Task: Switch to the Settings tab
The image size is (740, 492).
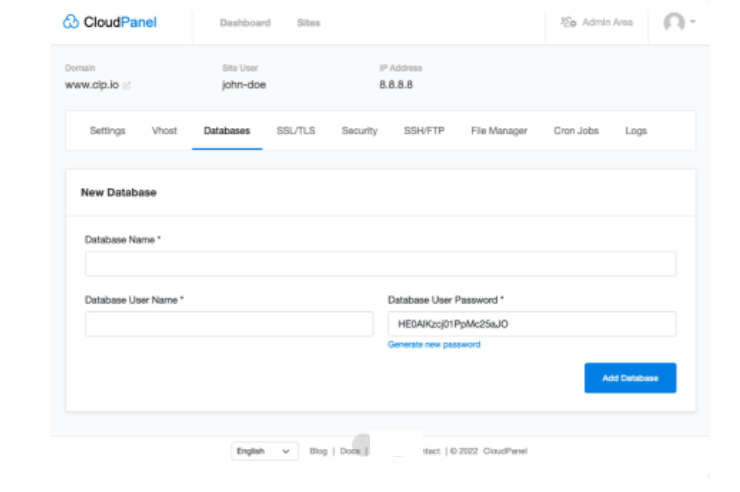Action: [x=107, y=131]
